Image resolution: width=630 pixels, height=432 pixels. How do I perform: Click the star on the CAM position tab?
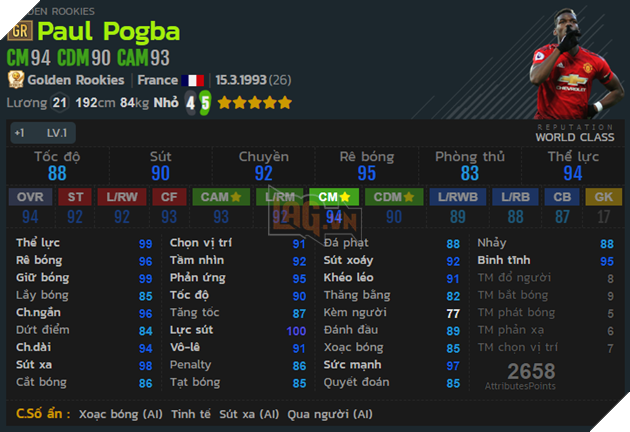(237, 197)
